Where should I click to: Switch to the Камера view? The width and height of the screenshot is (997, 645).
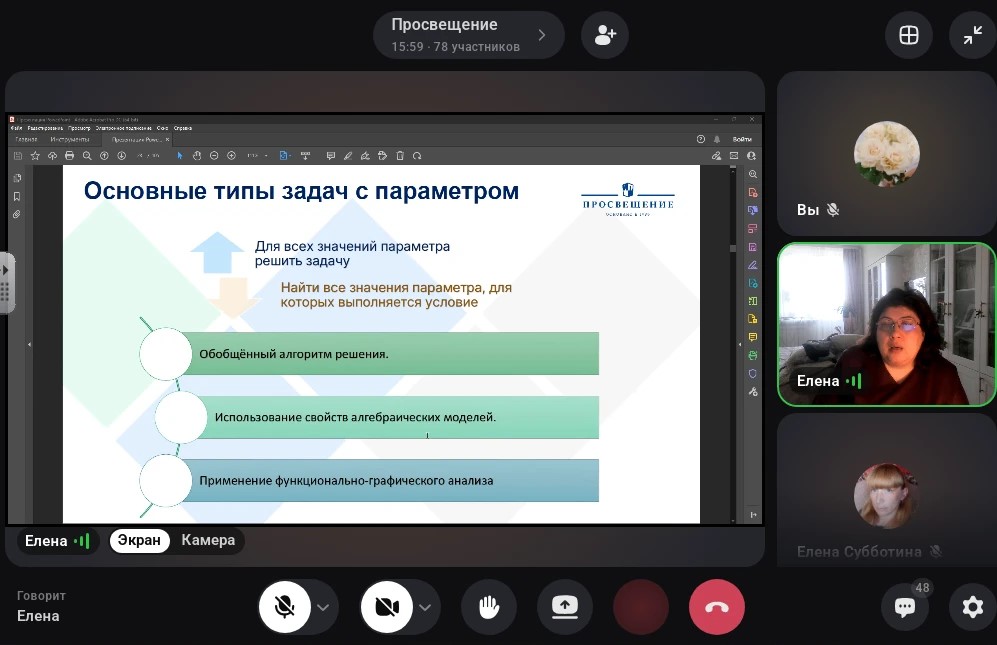208,540
